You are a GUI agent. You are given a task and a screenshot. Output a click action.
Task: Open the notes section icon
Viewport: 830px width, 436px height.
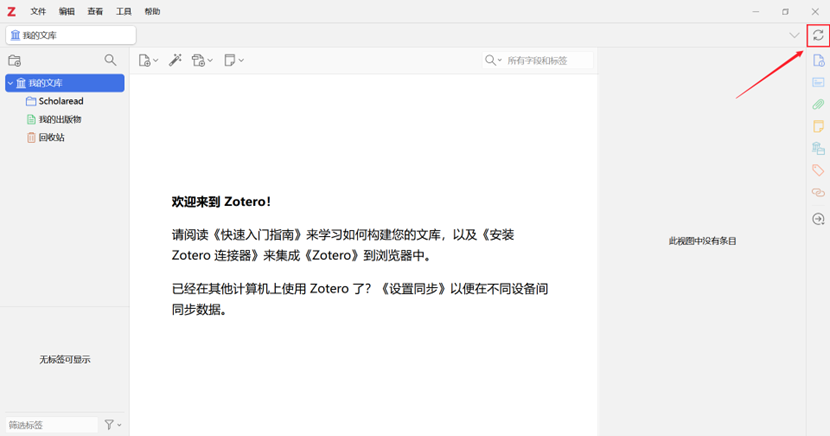(x=818, y=126)
